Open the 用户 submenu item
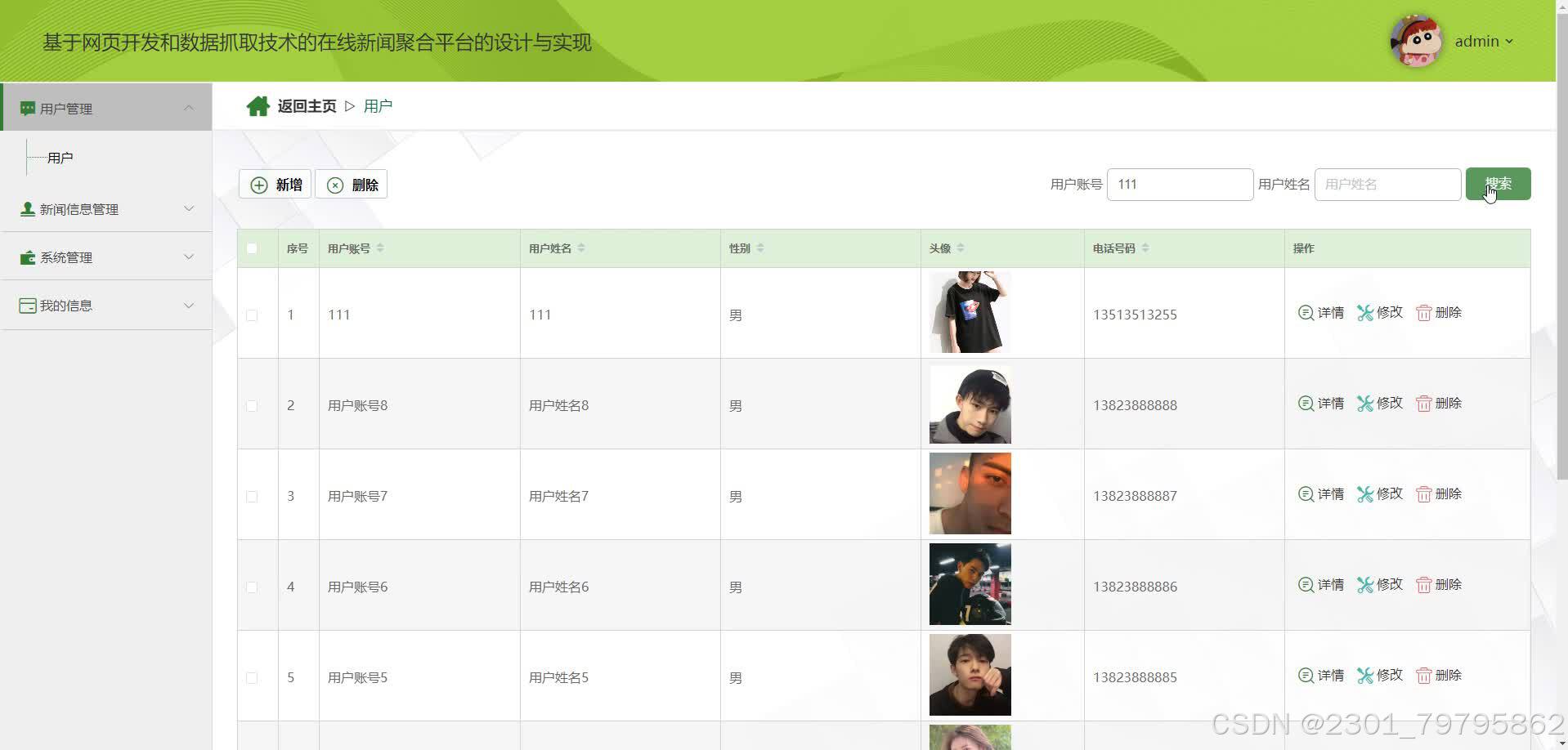 click(x=60, y=158)
